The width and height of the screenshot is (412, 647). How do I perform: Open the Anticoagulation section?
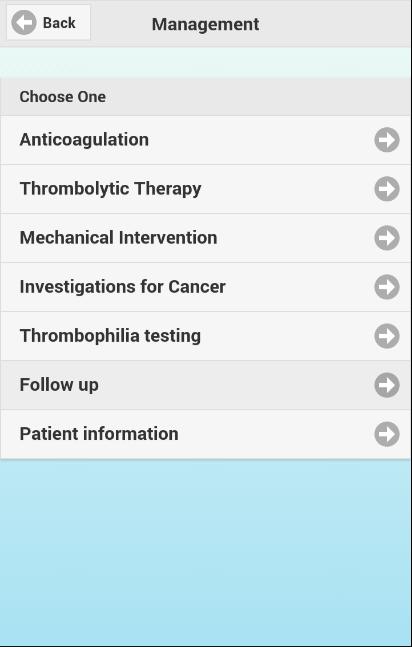coord(206,140)
